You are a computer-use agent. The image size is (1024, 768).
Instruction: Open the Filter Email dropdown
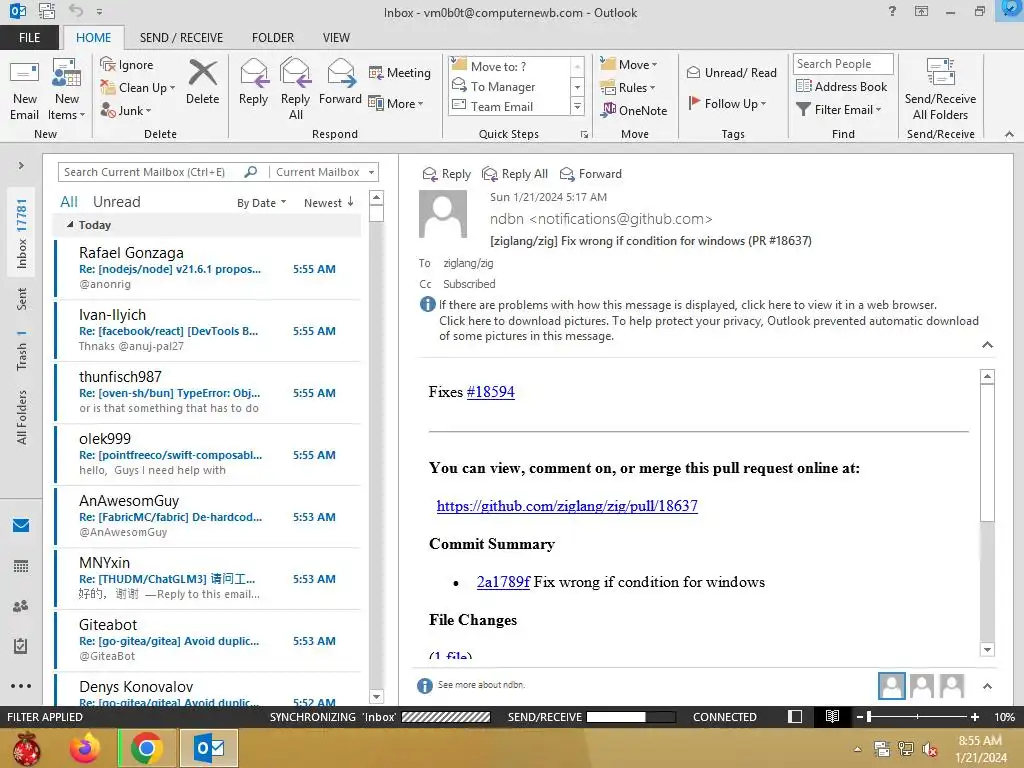click(839, 110)
